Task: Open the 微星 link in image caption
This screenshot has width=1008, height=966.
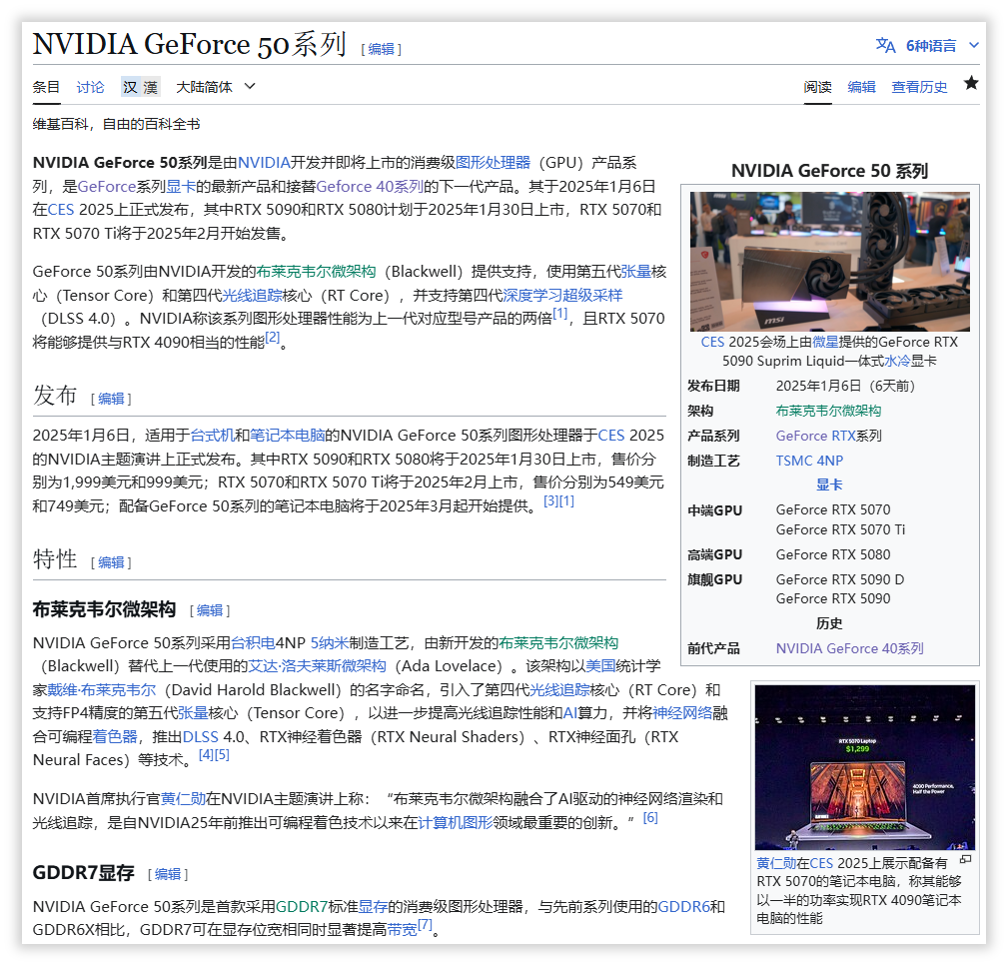Action: [x=825, y=343]
